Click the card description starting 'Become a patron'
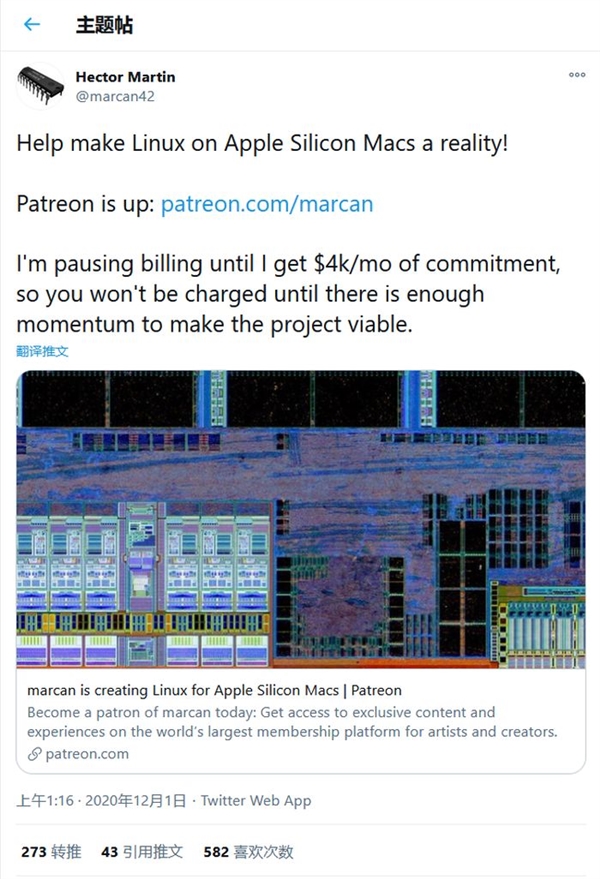 [290, 722]
